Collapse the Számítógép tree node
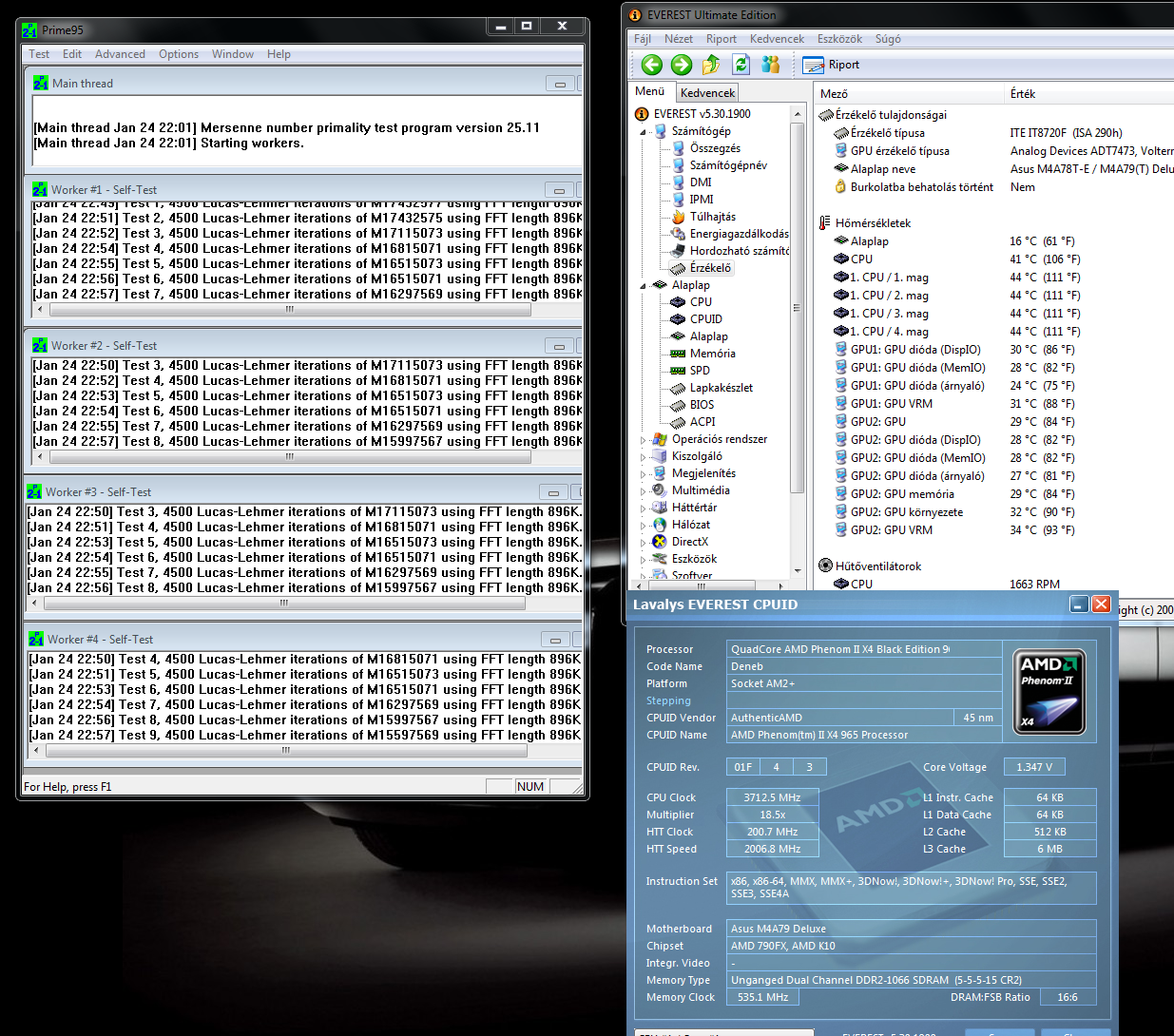Viewport: 1174px width, 1036px height. pos(644,132)
